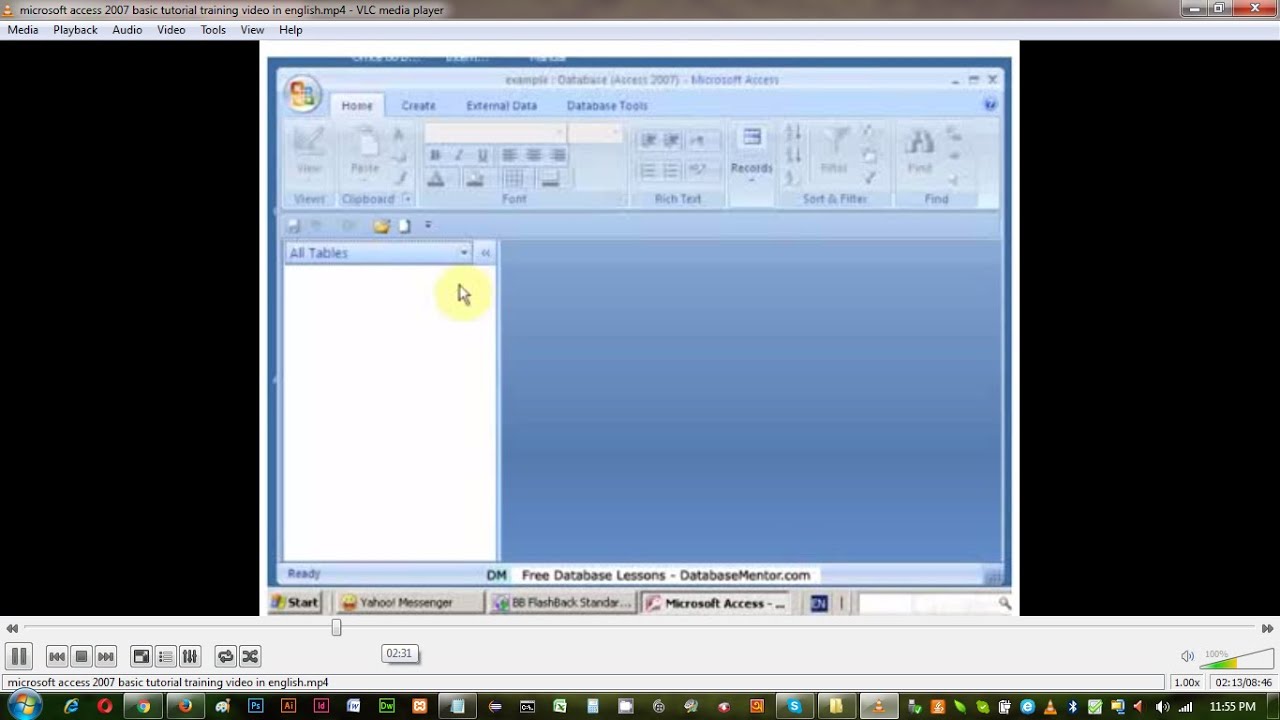Skip to next media in VLC

(x=105, y=656)
